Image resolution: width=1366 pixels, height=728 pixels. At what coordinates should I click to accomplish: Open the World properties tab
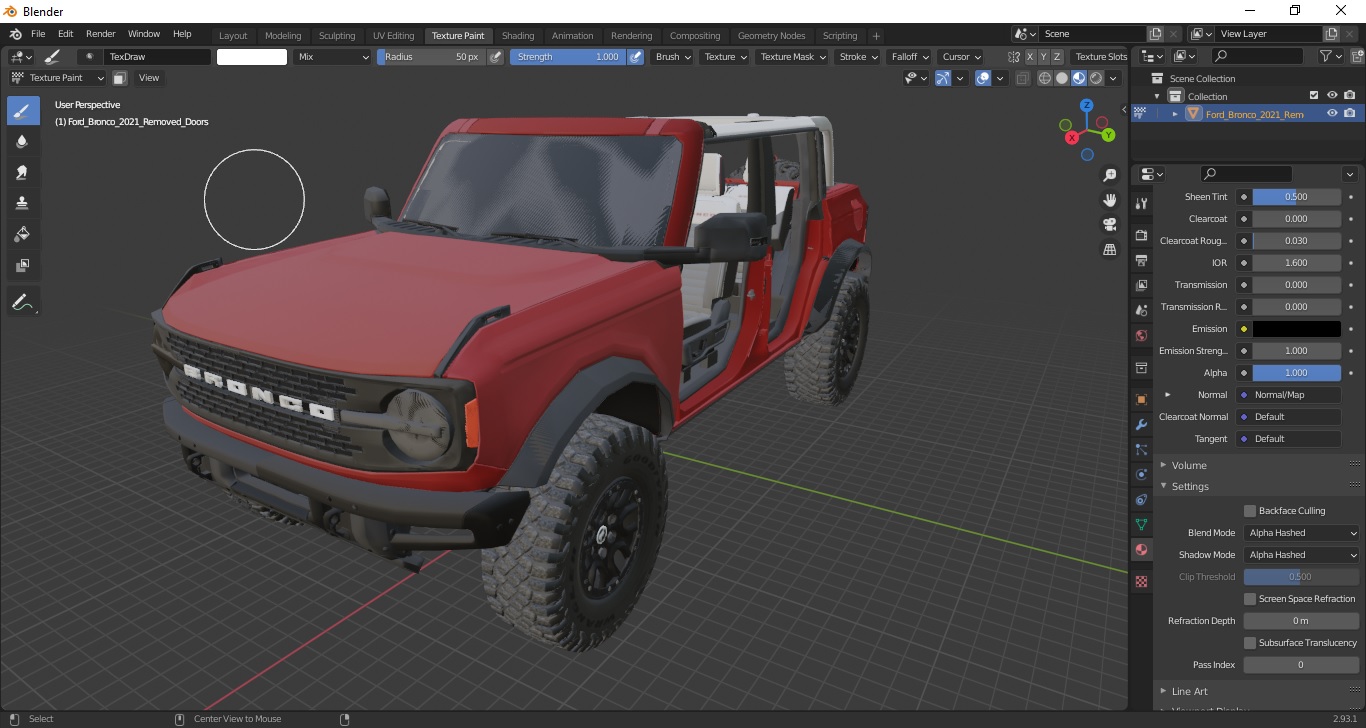(1141, 335)
